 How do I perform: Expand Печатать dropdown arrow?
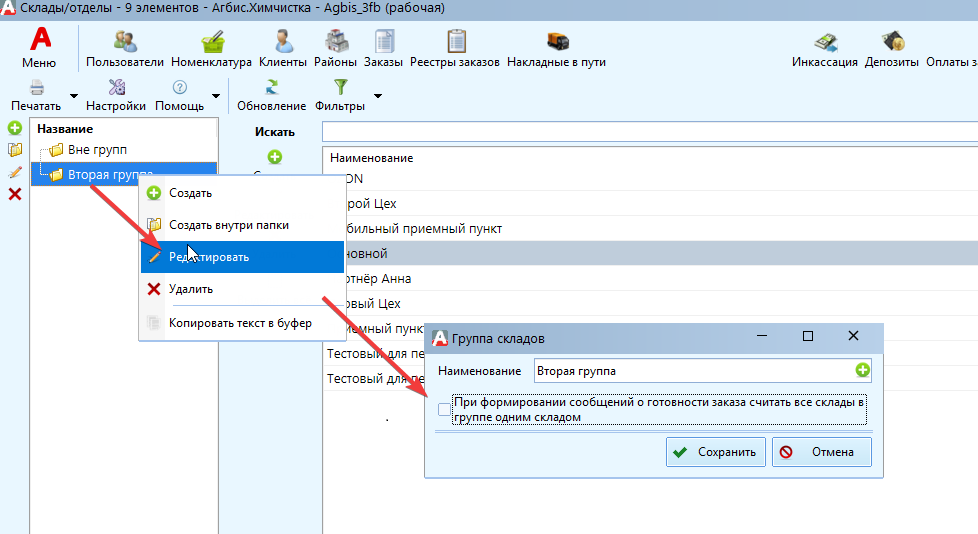[74, 96]
